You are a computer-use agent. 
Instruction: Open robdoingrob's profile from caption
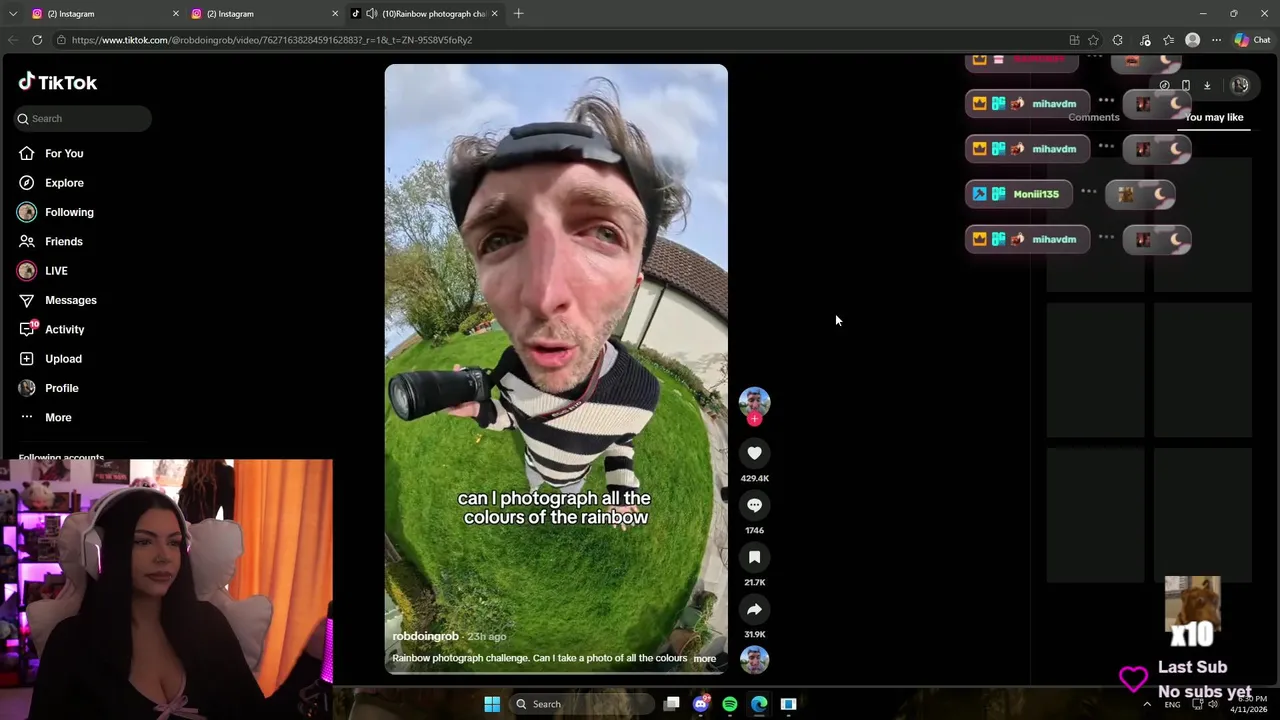[425, 636]
